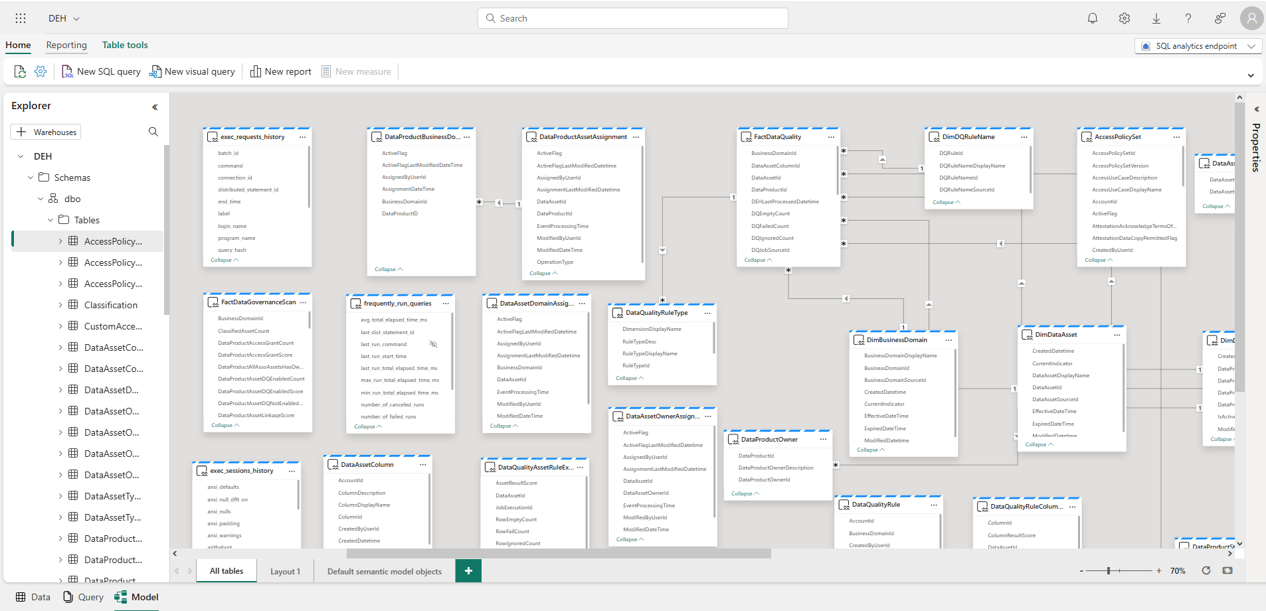Image resolution: width=1266 pixels, height=611 pixels.
Task: Open more options on frequently_run_queries table
Action: click(x=446, y=303)
